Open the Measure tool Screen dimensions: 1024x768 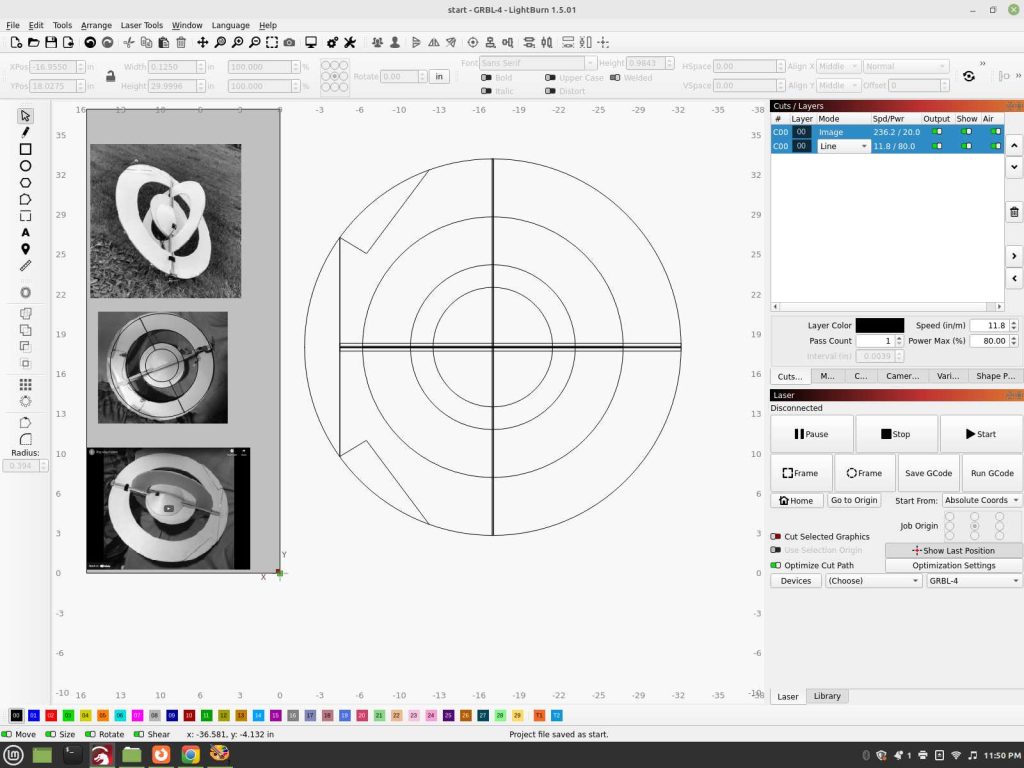coord(25,266)
